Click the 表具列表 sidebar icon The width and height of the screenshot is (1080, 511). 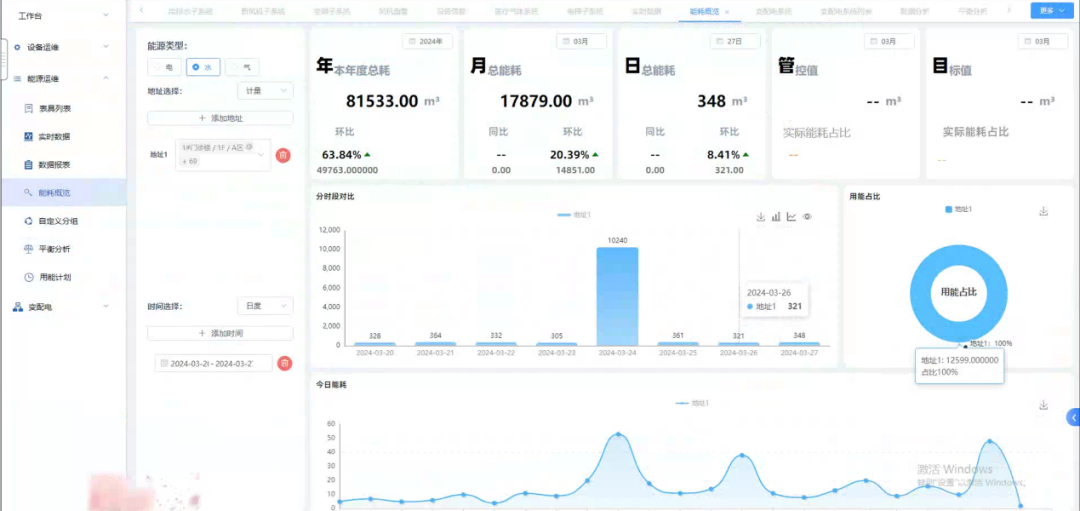click(x=28, y=108)
